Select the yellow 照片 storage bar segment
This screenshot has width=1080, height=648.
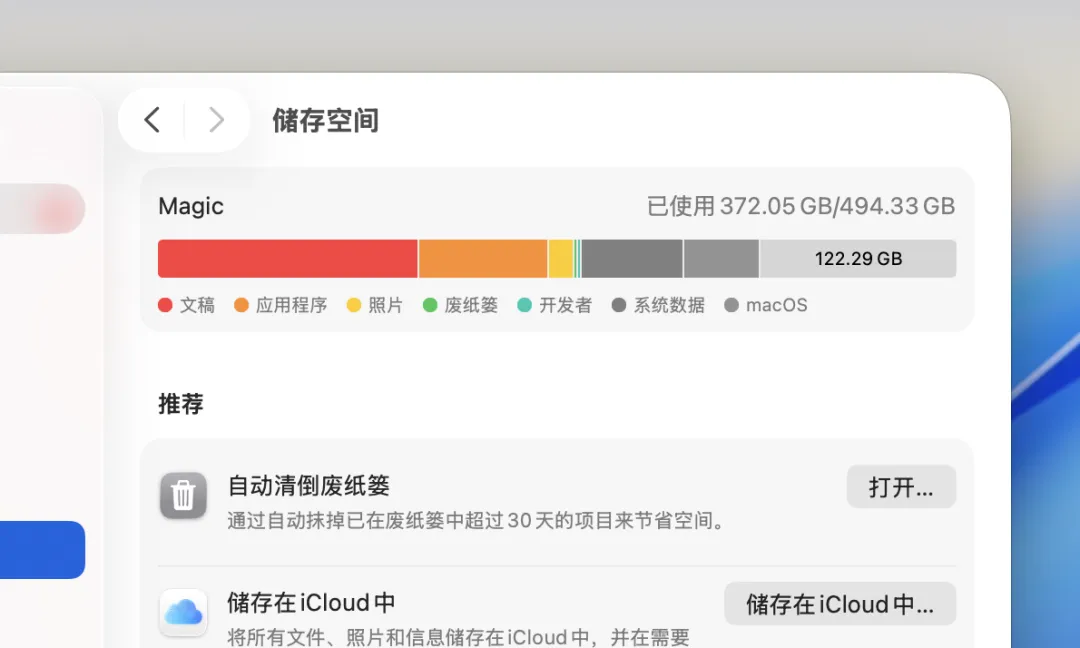pos(561,259)
